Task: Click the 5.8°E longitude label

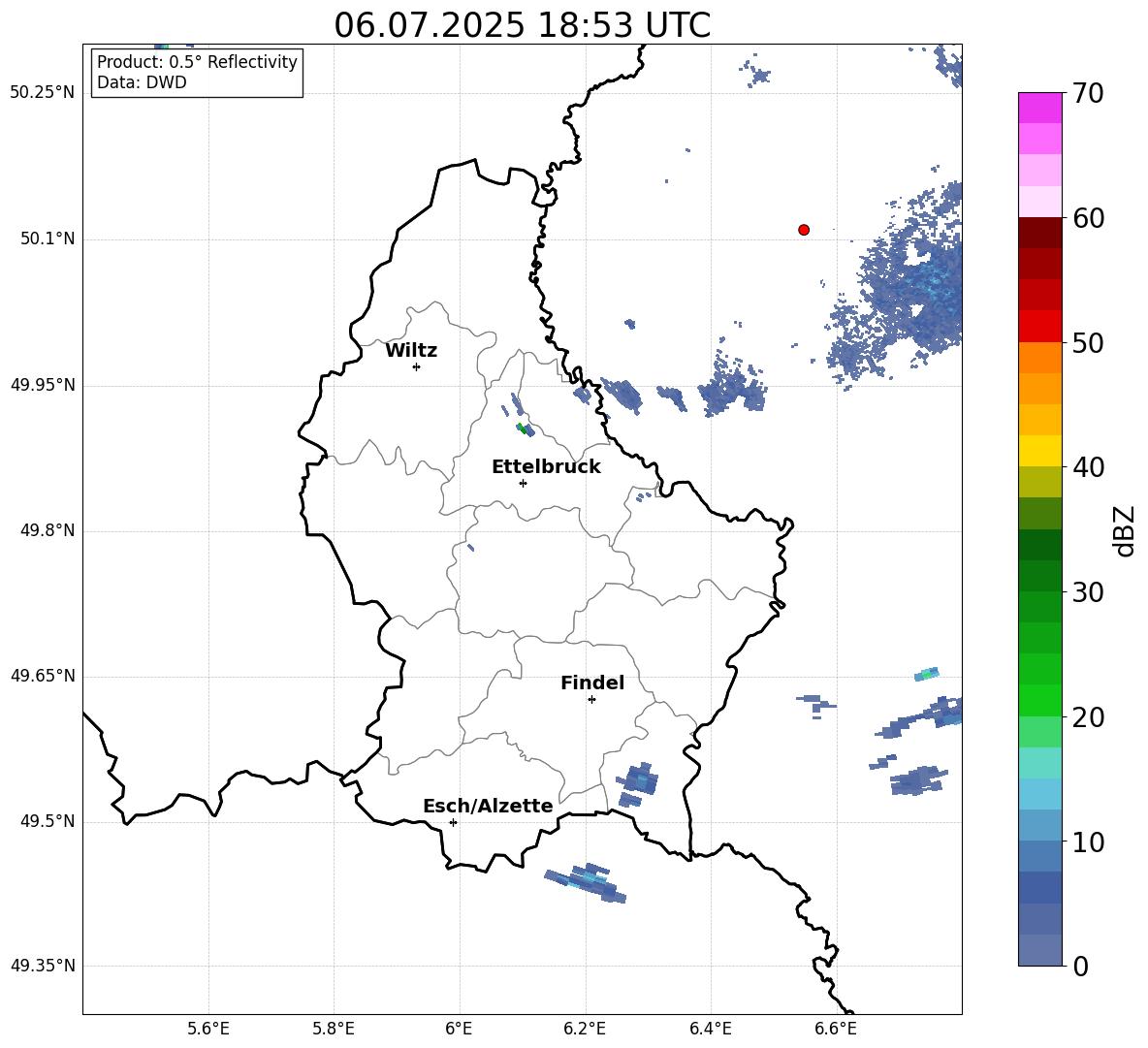Action: pos(334,1029)
